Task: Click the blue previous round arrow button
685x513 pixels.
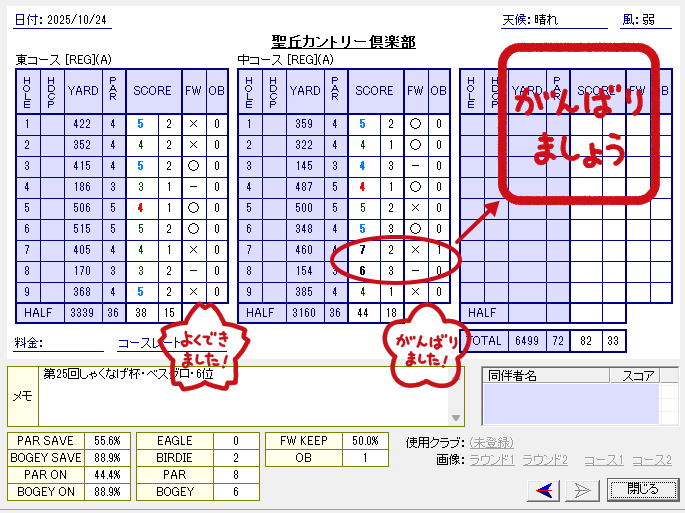Action: click(545, 489)
